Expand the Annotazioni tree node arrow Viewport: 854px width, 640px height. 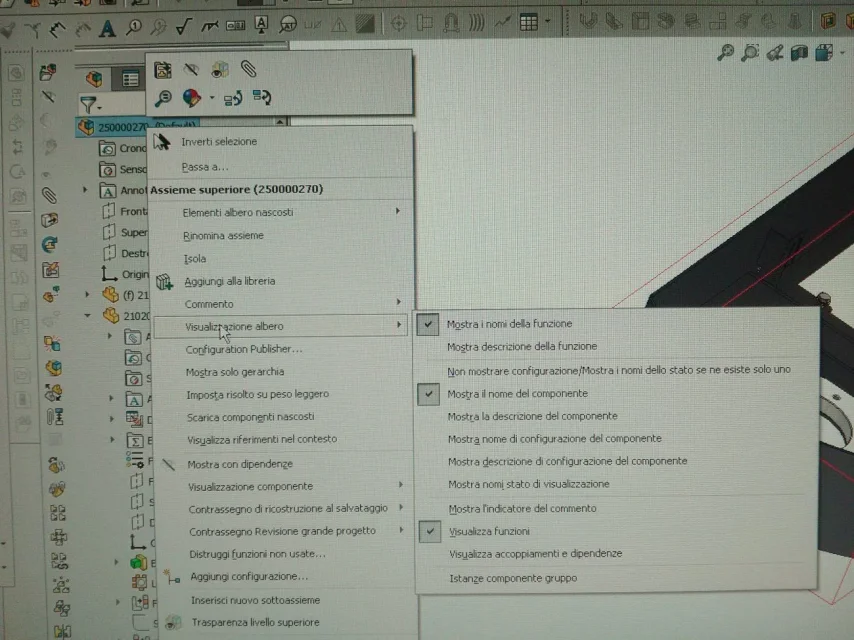tap(85, 190)
